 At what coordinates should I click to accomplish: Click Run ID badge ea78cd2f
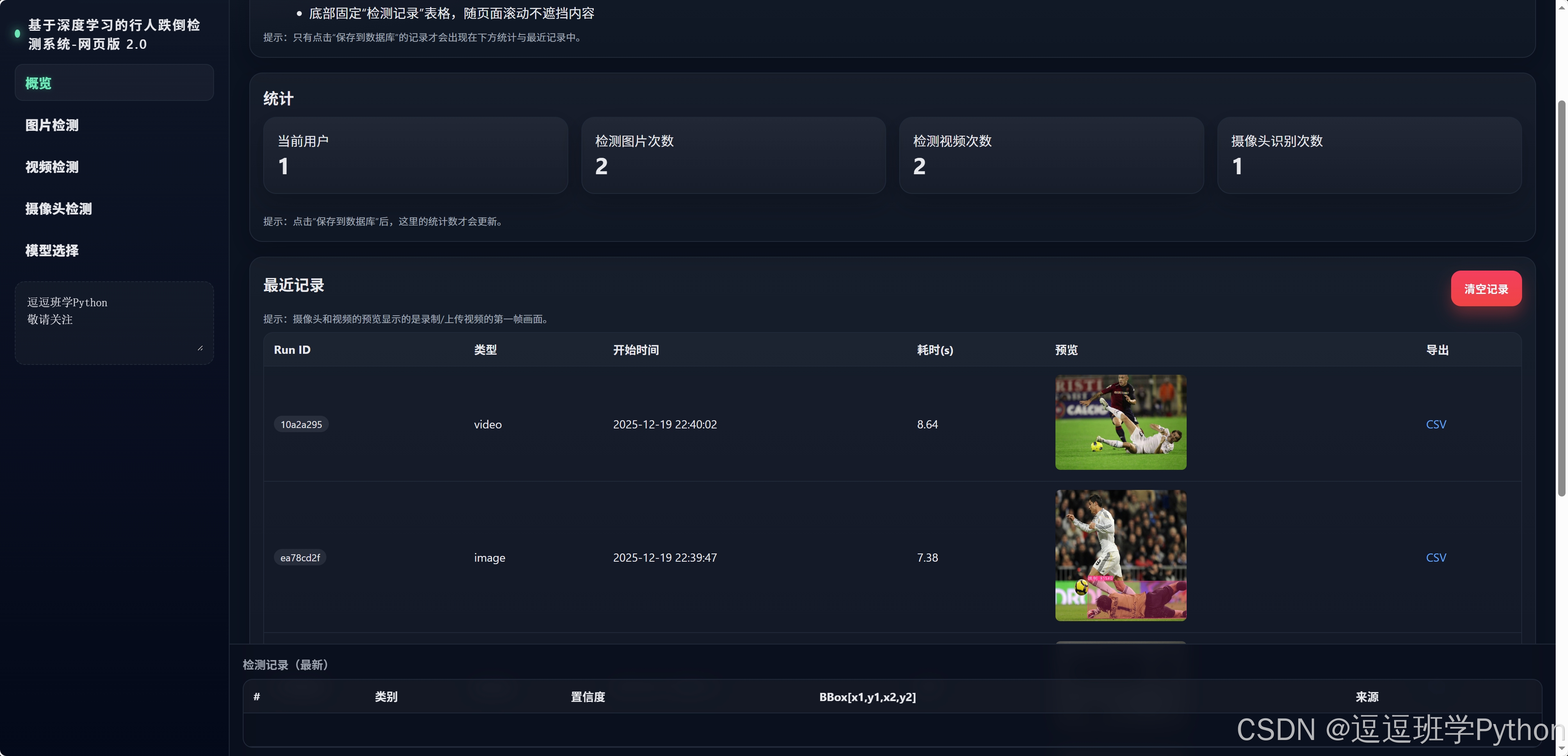(x=300, y=558)
